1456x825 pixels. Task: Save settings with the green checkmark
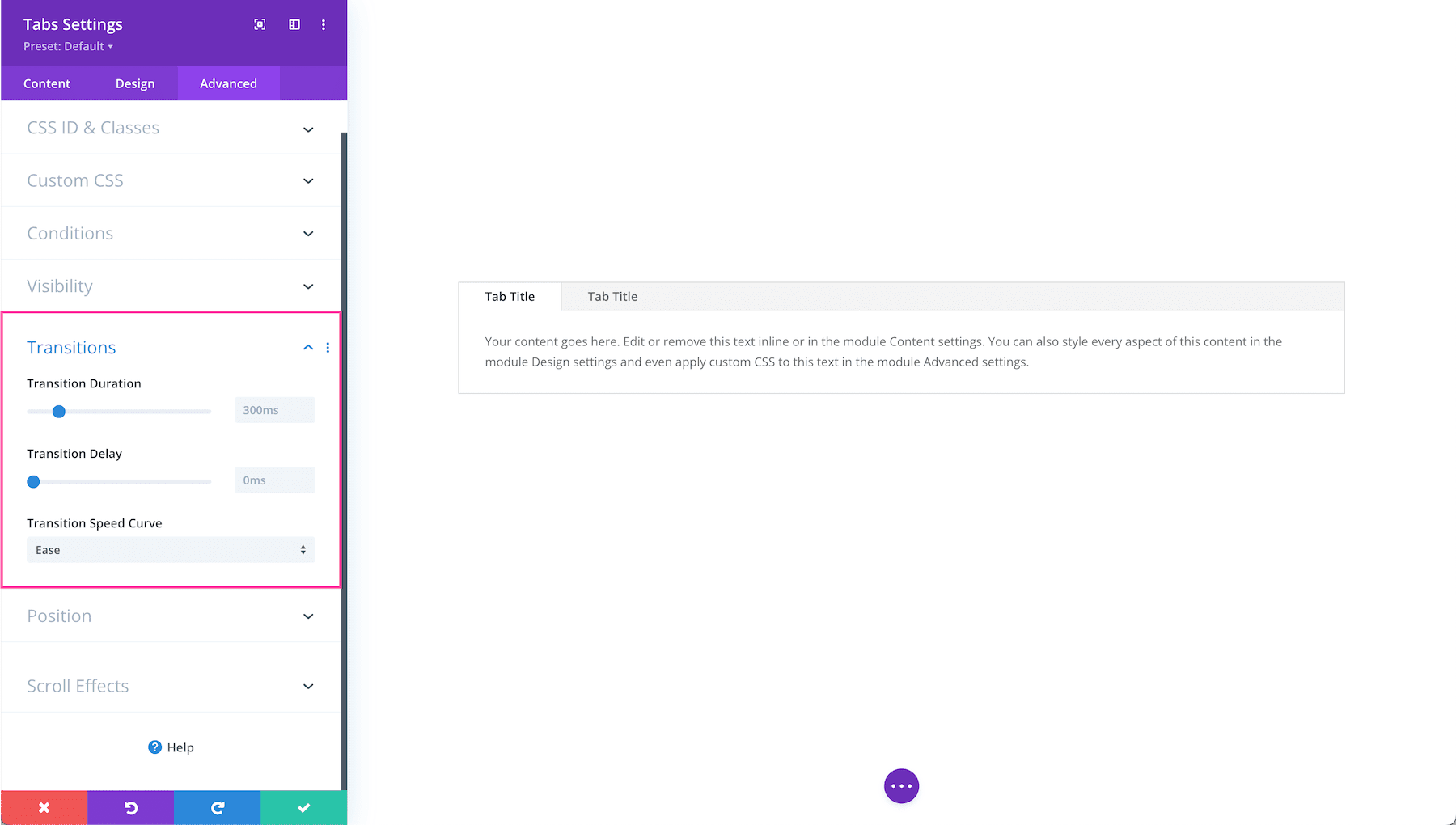(303, 806)
